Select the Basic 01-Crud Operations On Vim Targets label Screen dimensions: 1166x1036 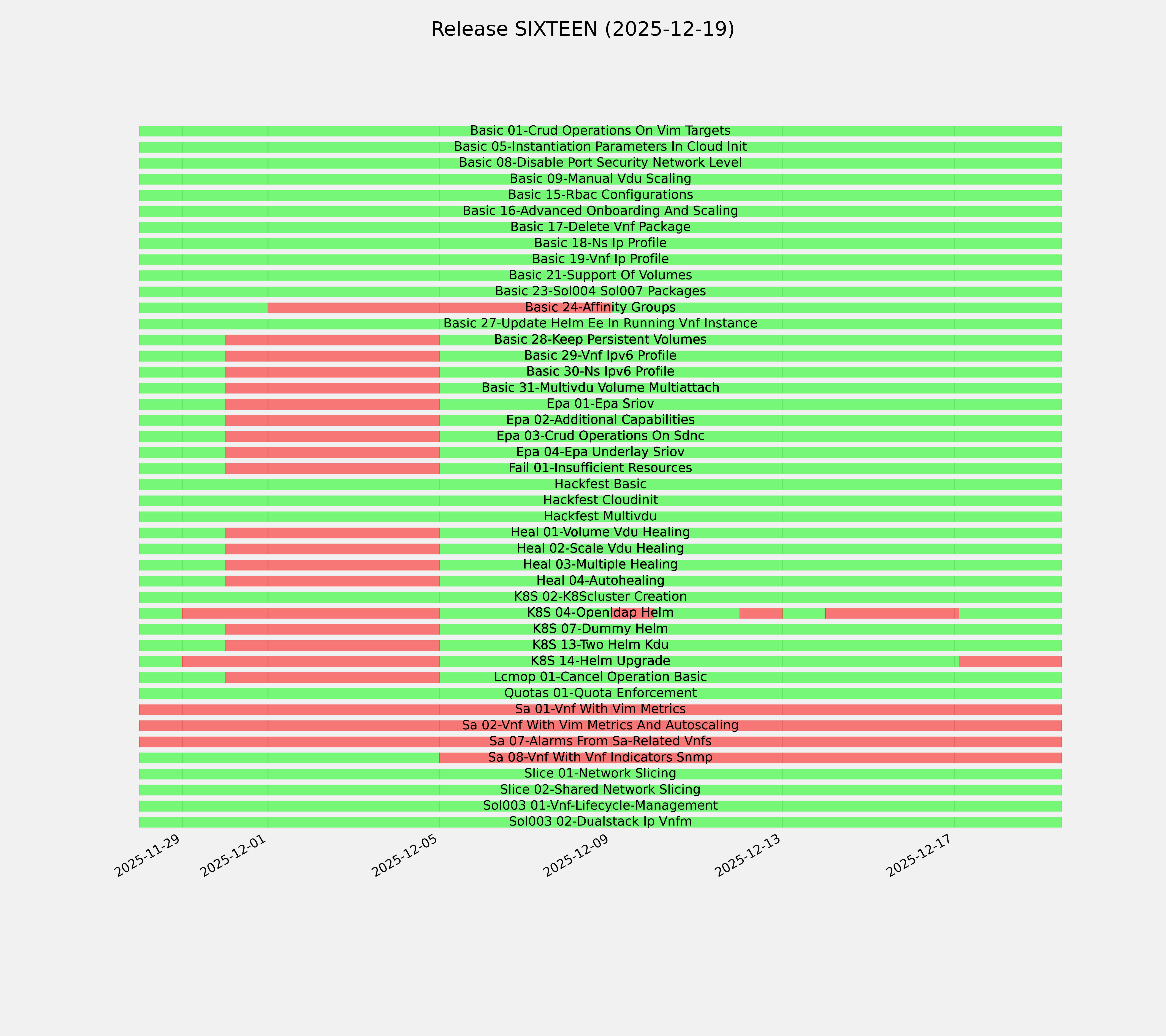pyautogui.click(x=600, y=131)
